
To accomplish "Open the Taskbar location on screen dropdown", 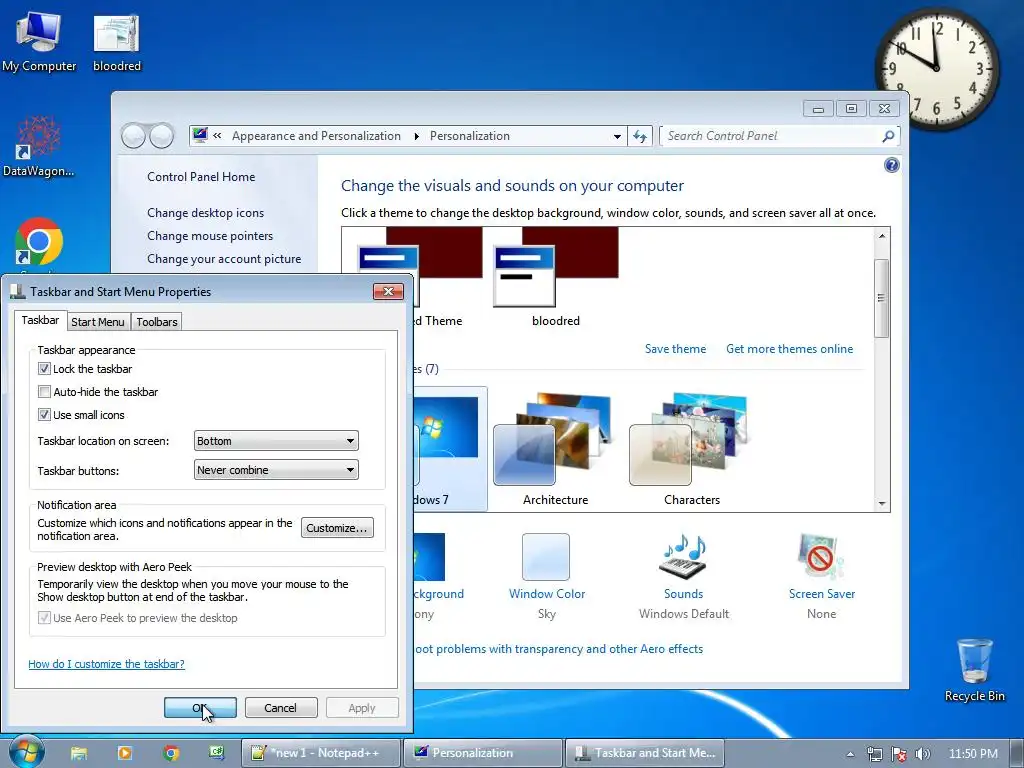I will coord(276,441).
